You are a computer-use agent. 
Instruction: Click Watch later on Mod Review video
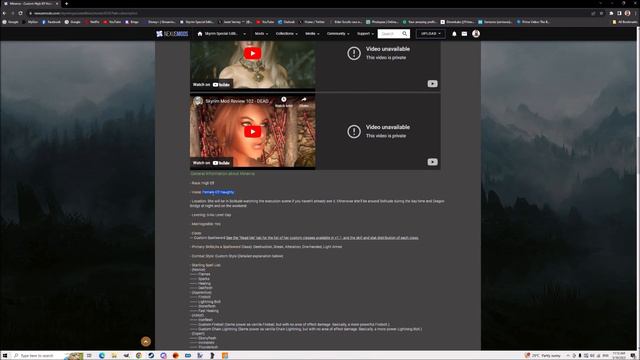tap(284, 102)
